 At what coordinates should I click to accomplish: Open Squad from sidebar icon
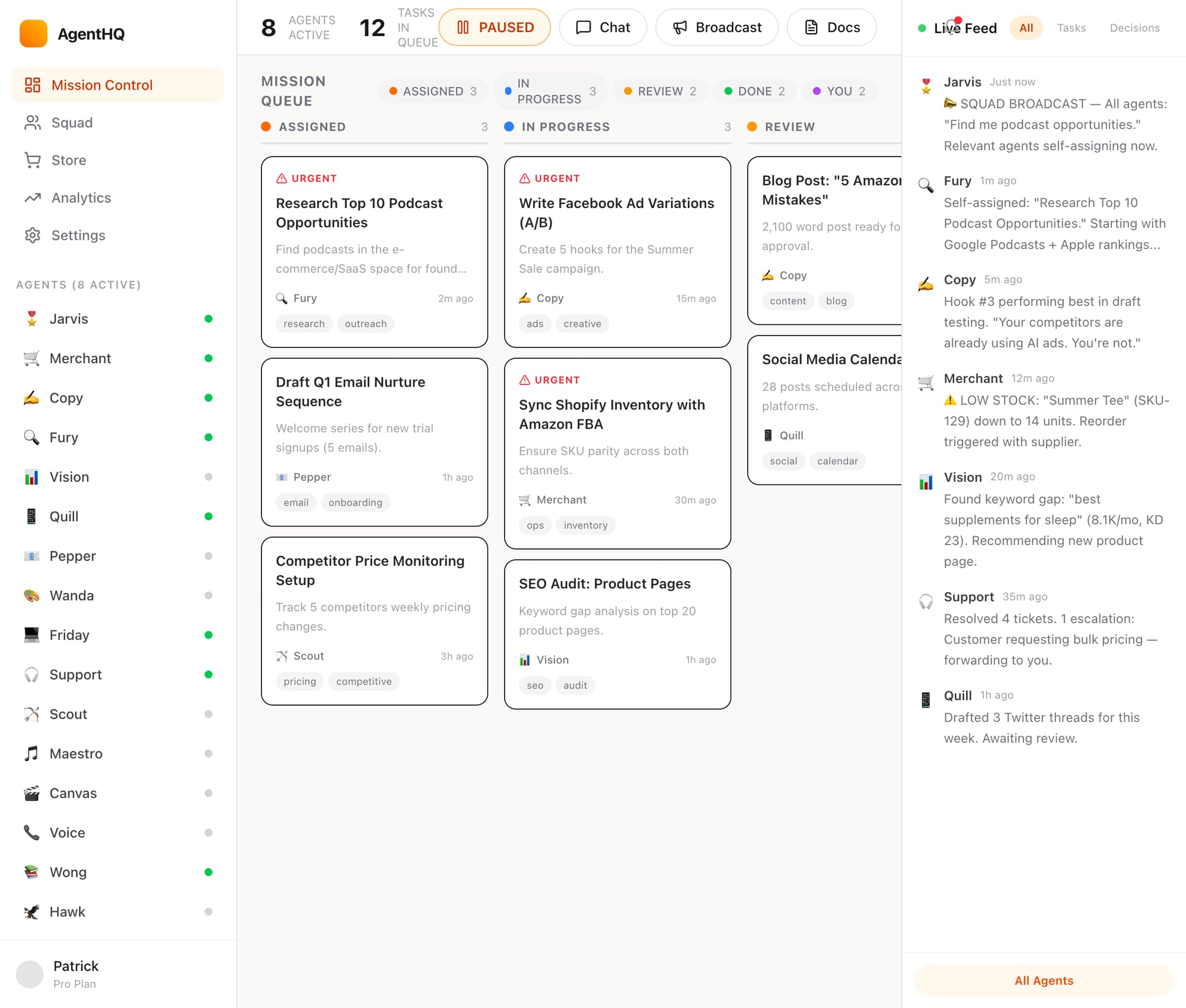tap(33, 123)
